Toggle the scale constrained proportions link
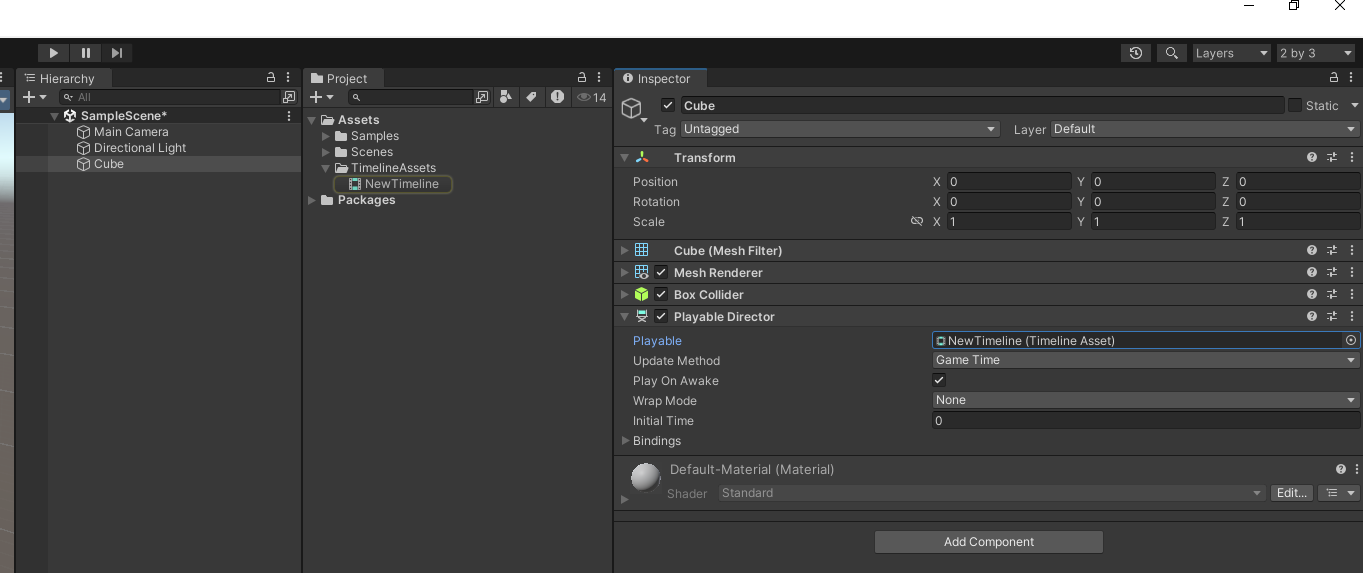 click(916, 222)
